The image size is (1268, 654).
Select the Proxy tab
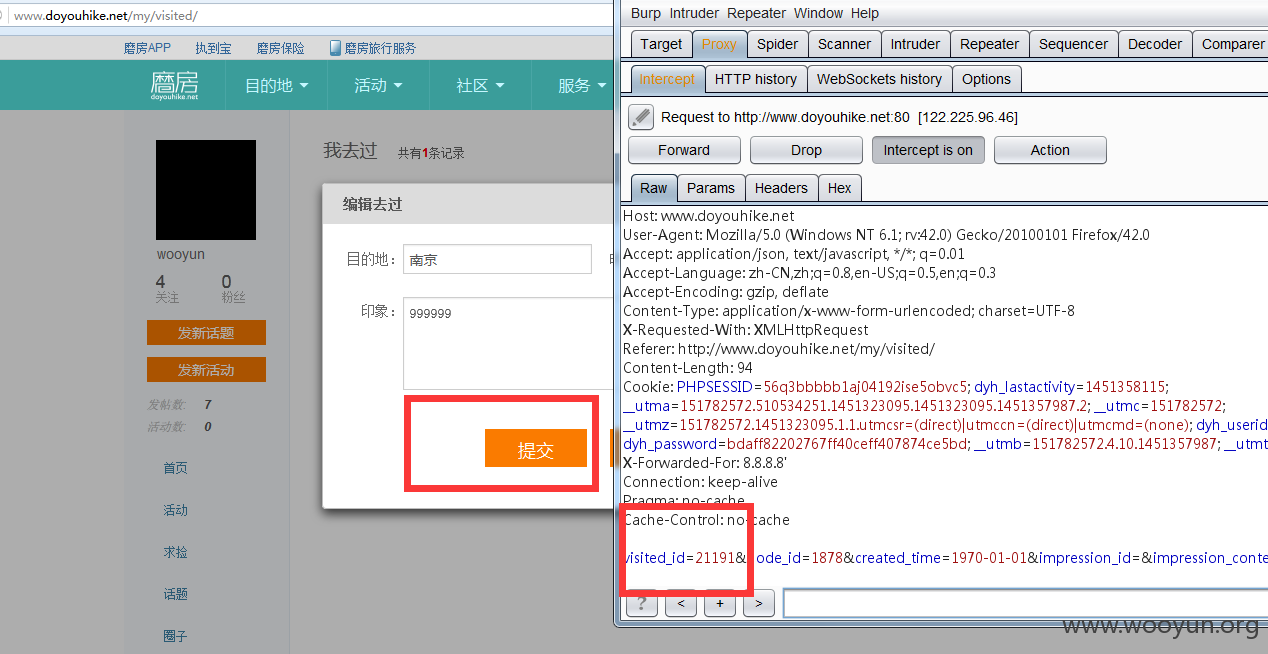click(x=719, y=44)
